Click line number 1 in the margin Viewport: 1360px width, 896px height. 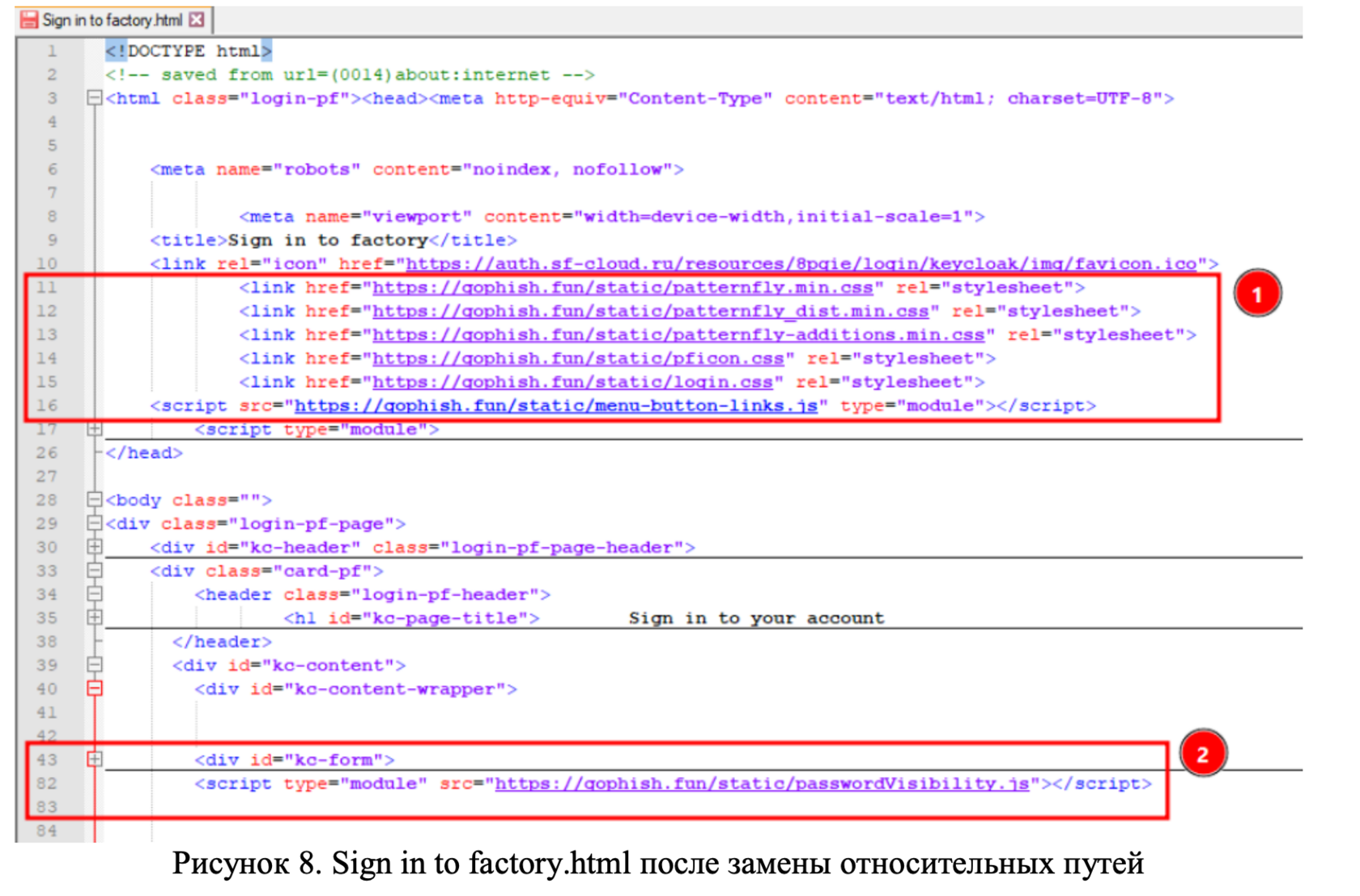52,51
